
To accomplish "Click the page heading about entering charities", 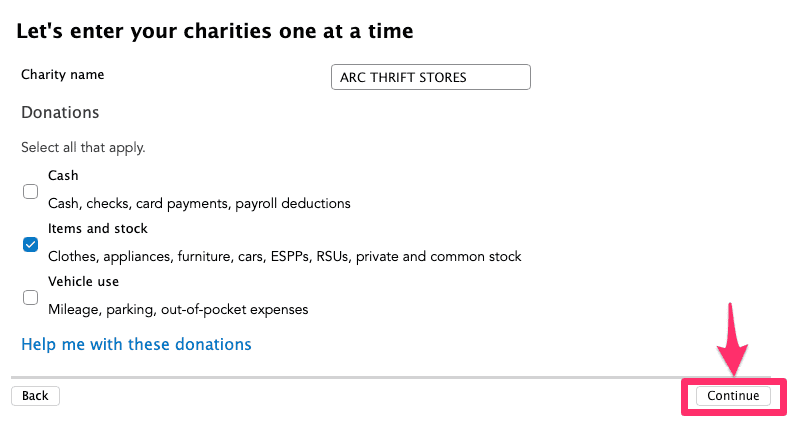I will (215, 31).
